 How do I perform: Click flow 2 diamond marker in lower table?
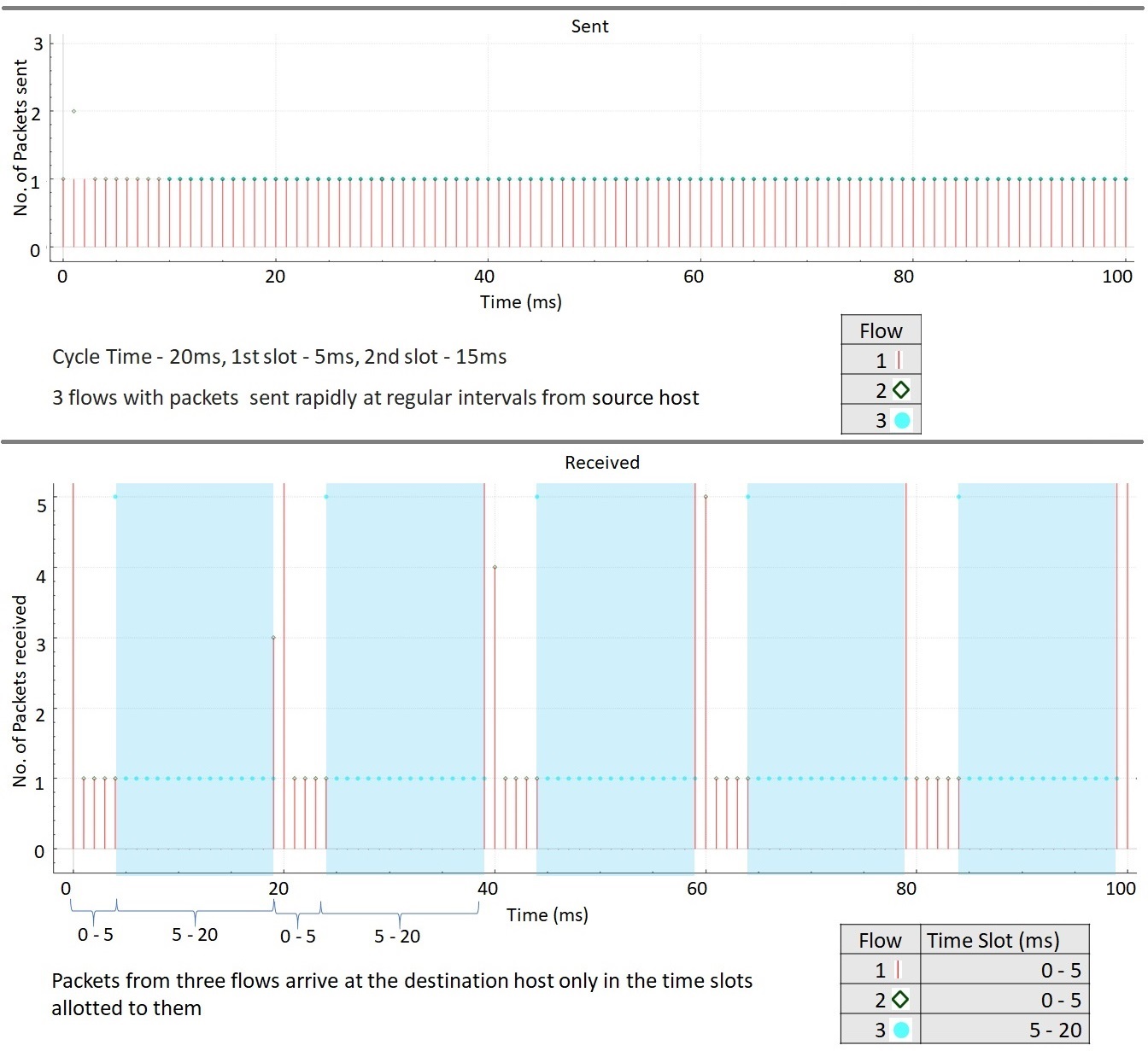pos(900,1000)
